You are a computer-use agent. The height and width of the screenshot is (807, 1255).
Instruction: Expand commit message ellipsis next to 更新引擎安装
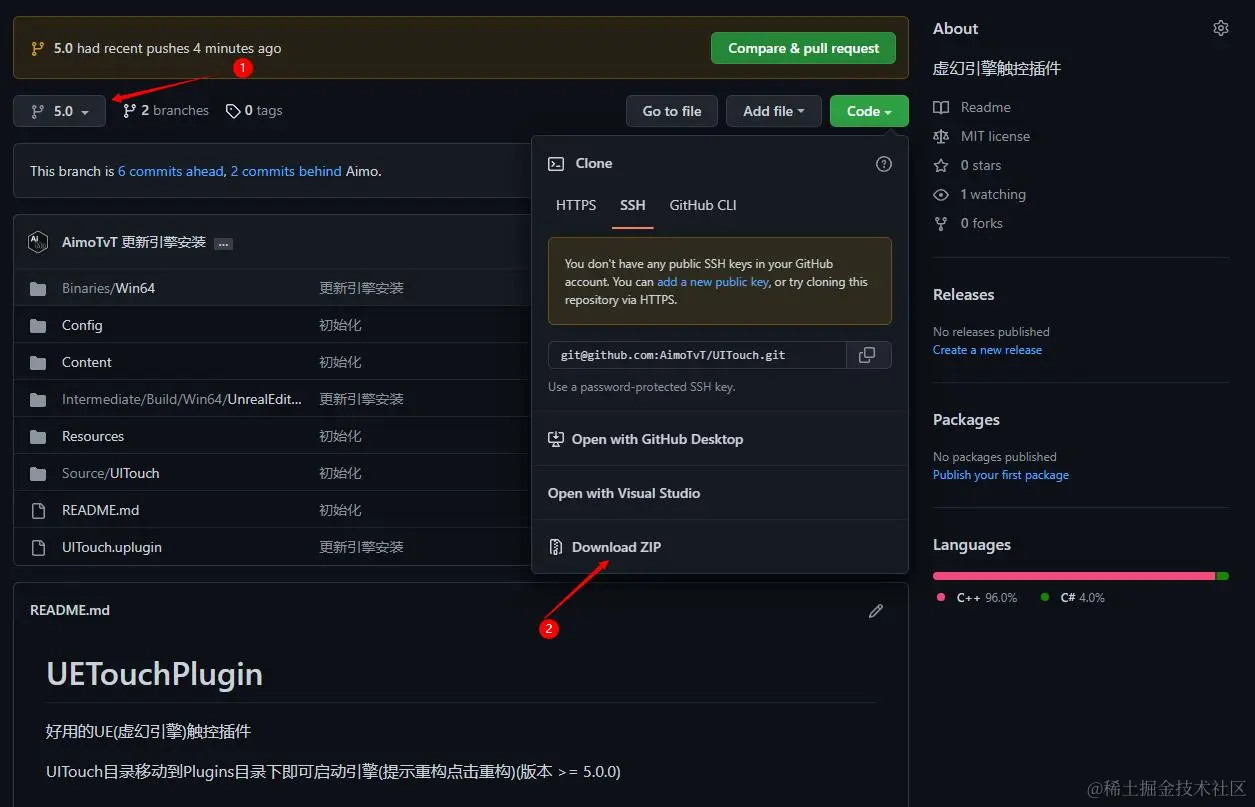(x=223, y=243)
